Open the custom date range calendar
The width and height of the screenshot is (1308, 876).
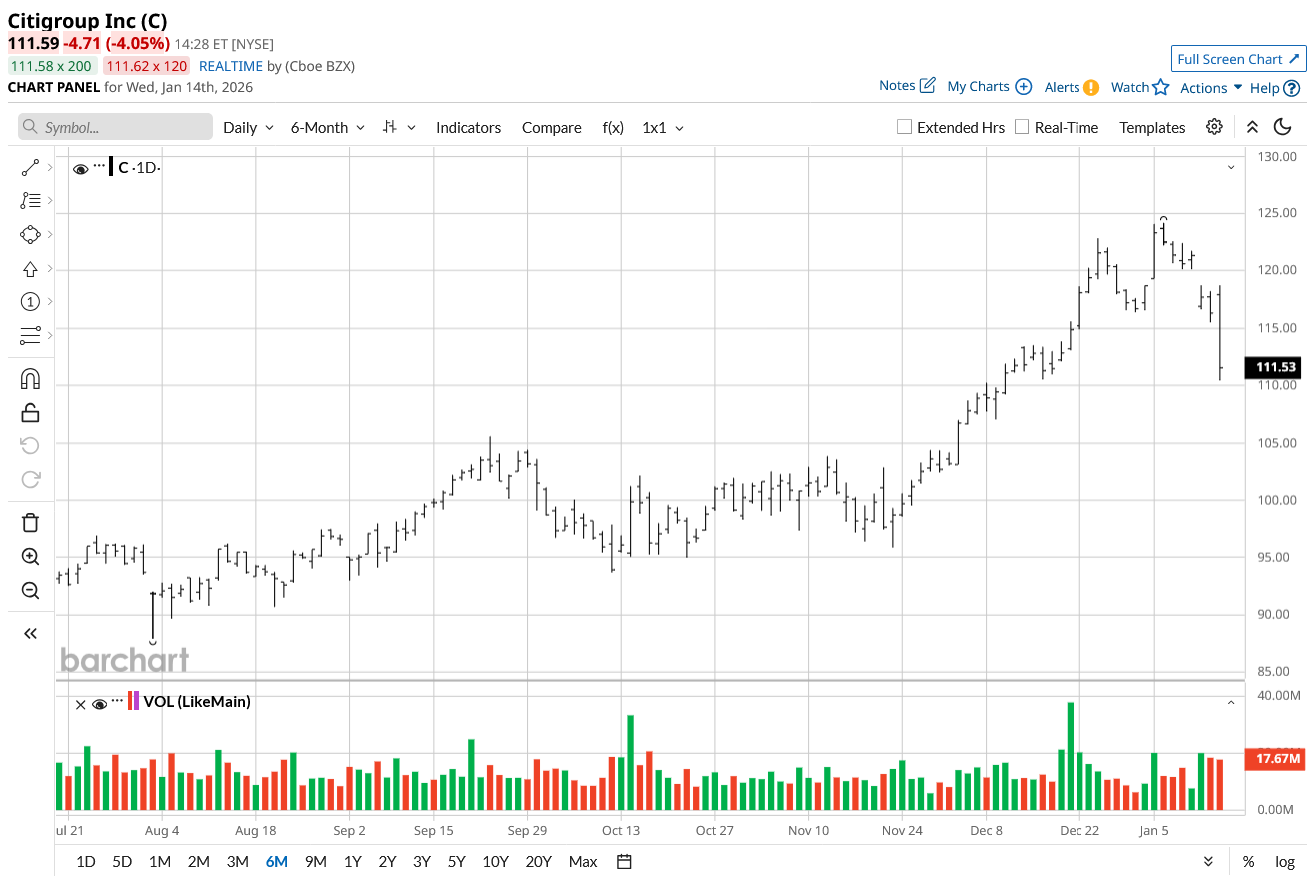[624, 861]
